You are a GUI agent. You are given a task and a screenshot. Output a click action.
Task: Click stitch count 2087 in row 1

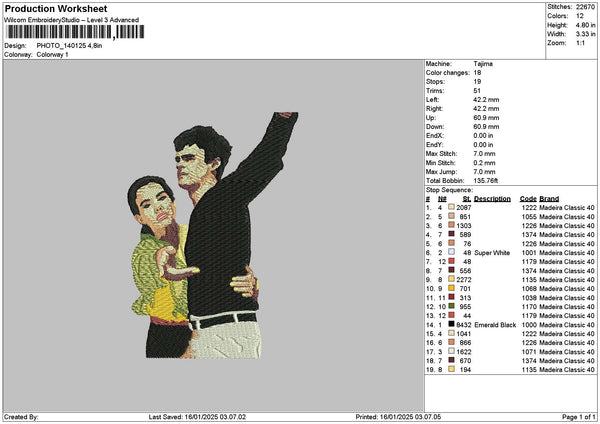click(x=464, y=207)
